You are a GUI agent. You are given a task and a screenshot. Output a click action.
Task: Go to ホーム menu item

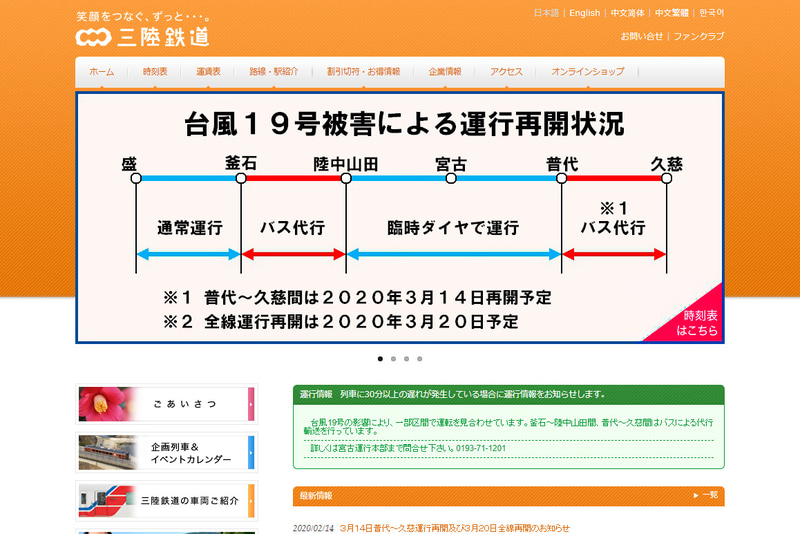(x=102, y=72)
